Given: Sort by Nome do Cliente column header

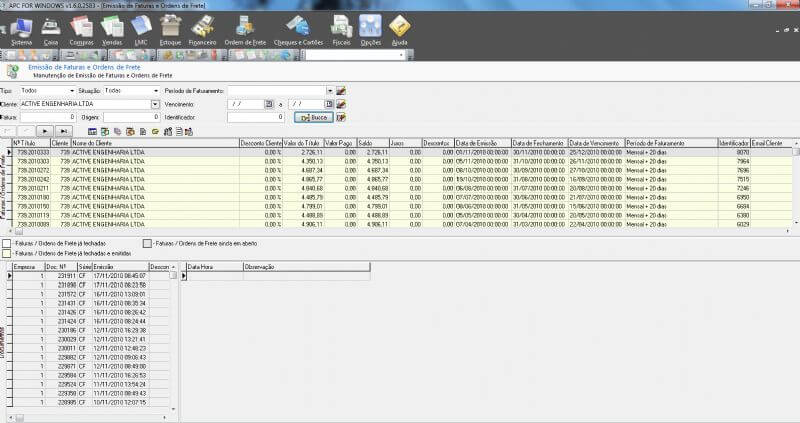Looking at the screenshot, I should click(x=155, y=143).
